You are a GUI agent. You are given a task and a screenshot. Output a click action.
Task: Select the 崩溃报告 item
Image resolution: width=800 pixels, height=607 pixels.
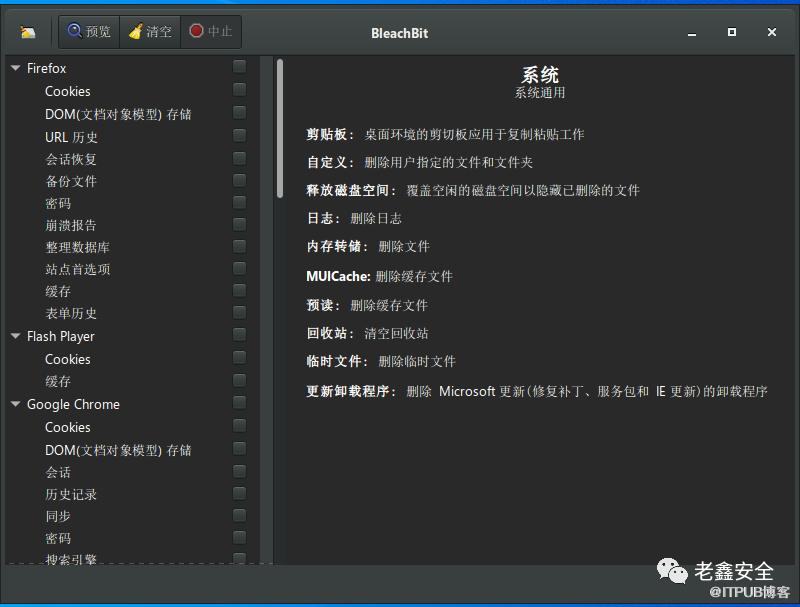click(x=71, y=225)
